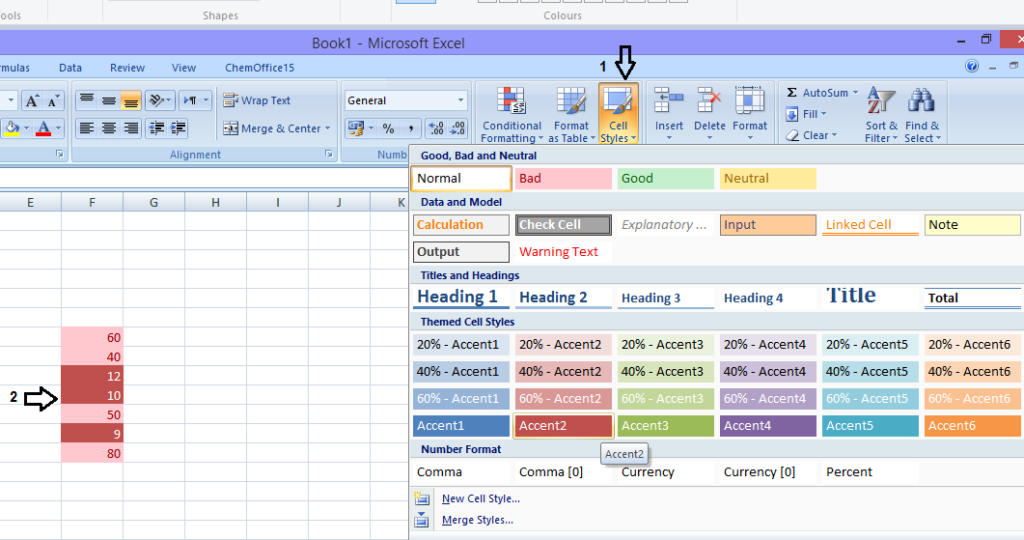This screenshot has width=1024, height=540.
Task: Click the Format cells icon
Action: [x=749, y=101]
